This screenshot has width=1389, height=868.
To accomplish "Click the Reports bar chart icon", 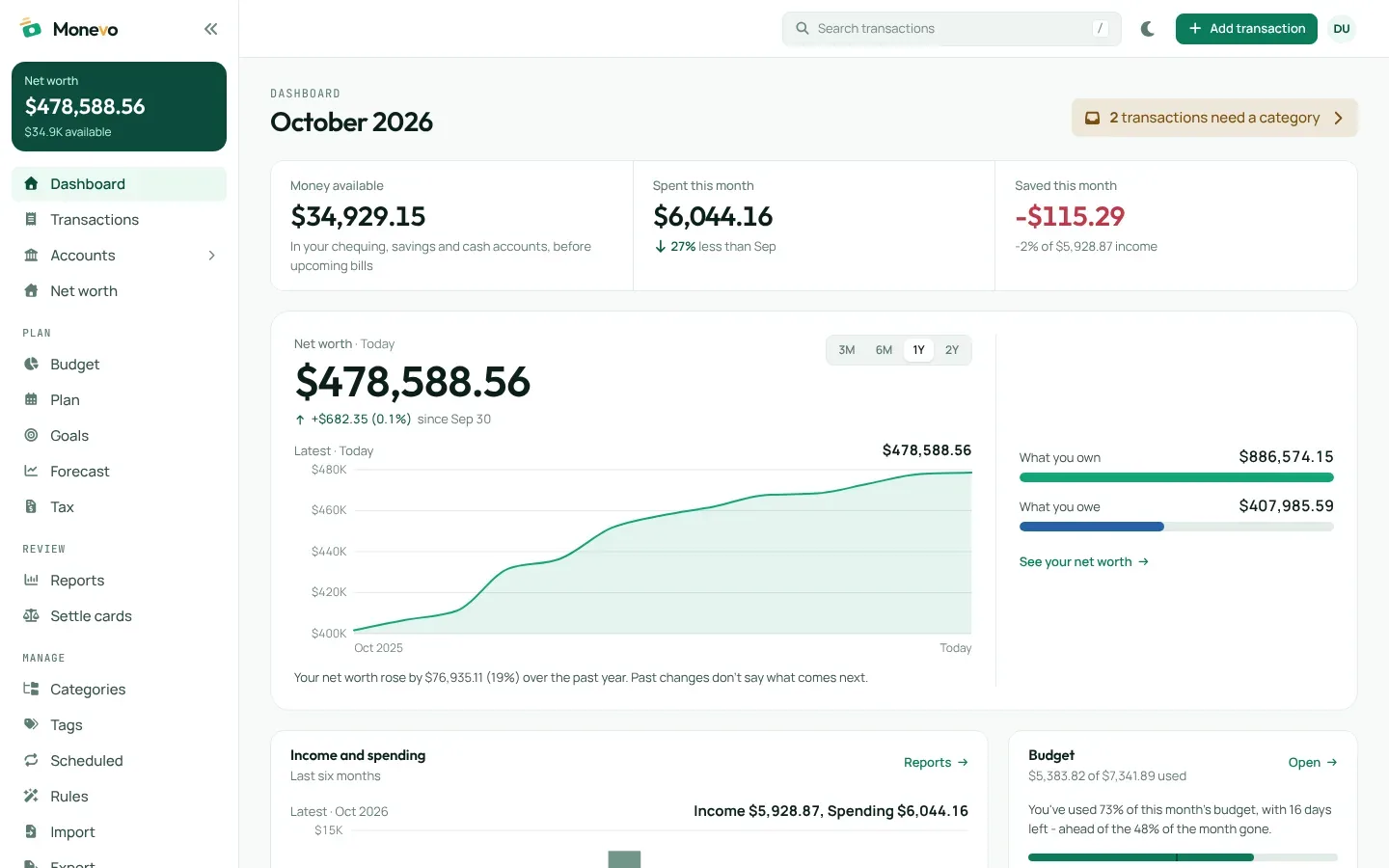I will (x=31, y=581).
